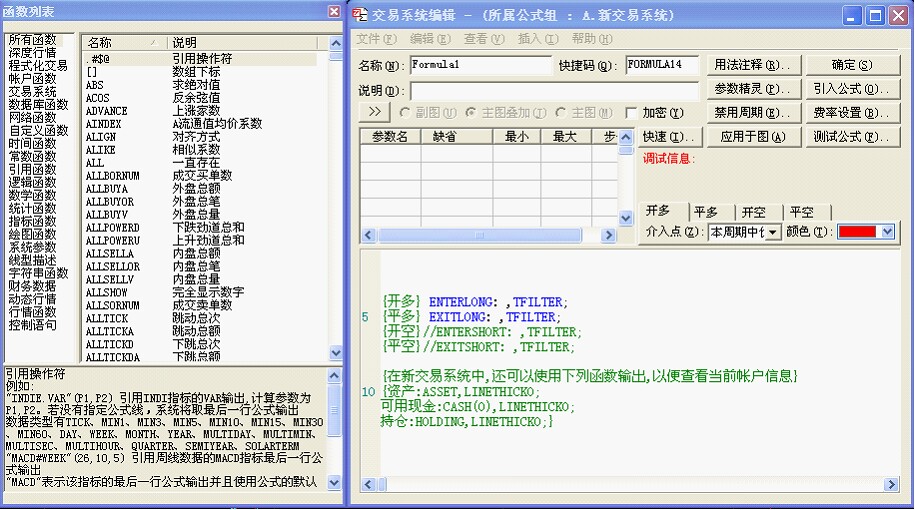Click the 禁用周期 button
The height and width of the screenshot is (510, 915).
point(753,113)
